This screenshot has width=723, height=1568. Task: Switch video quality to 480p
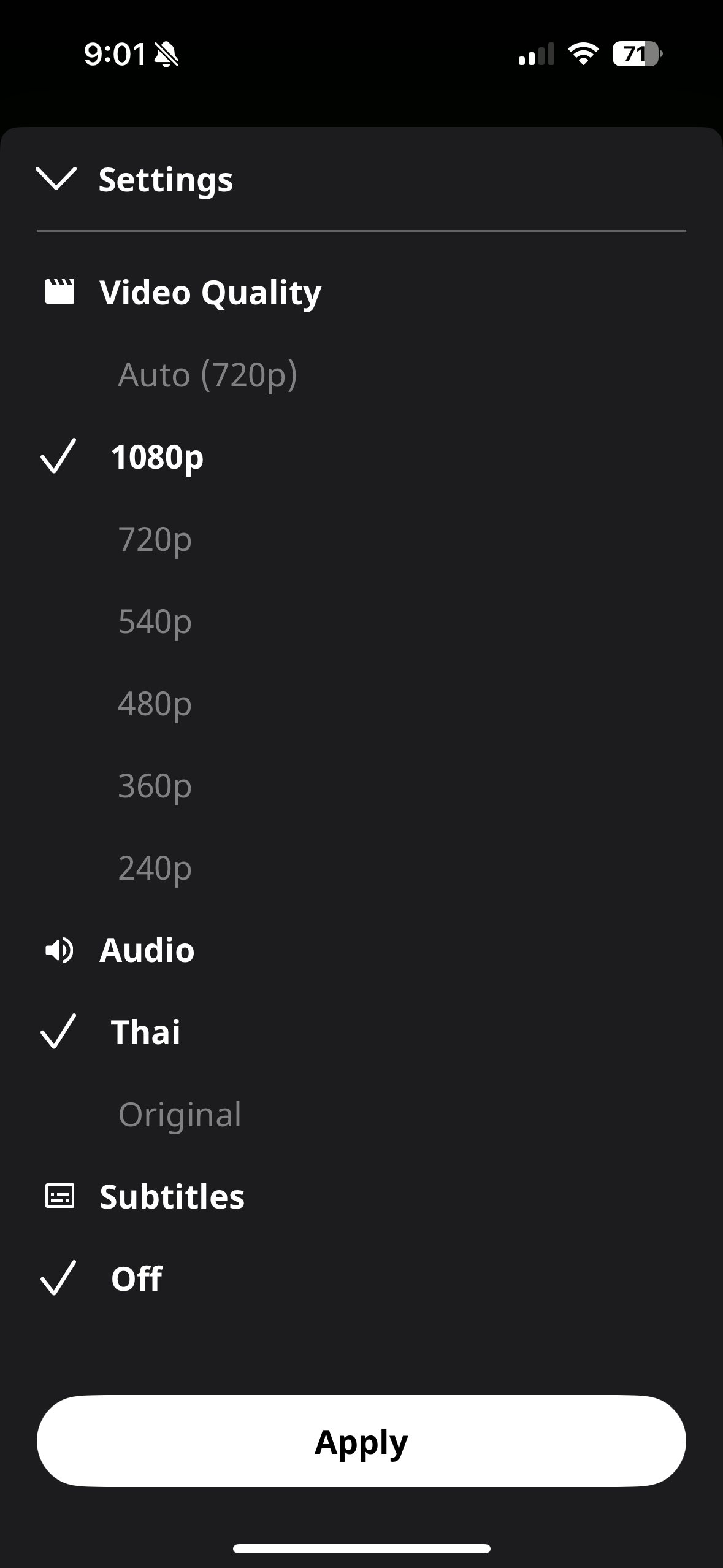pyautogui.click(x=155, y=704)
